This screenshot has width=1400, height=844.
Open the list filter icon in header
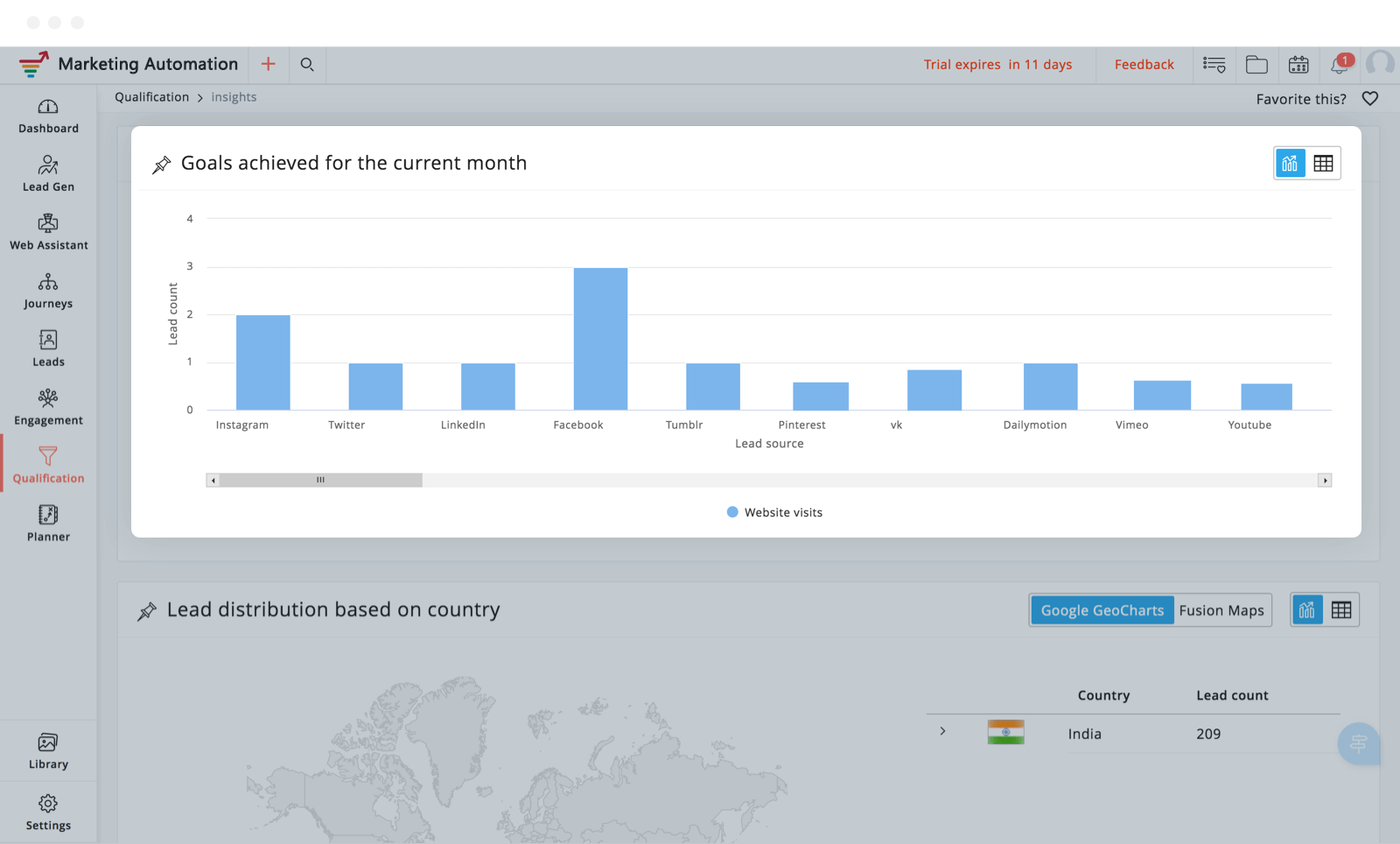[1214, 65]
